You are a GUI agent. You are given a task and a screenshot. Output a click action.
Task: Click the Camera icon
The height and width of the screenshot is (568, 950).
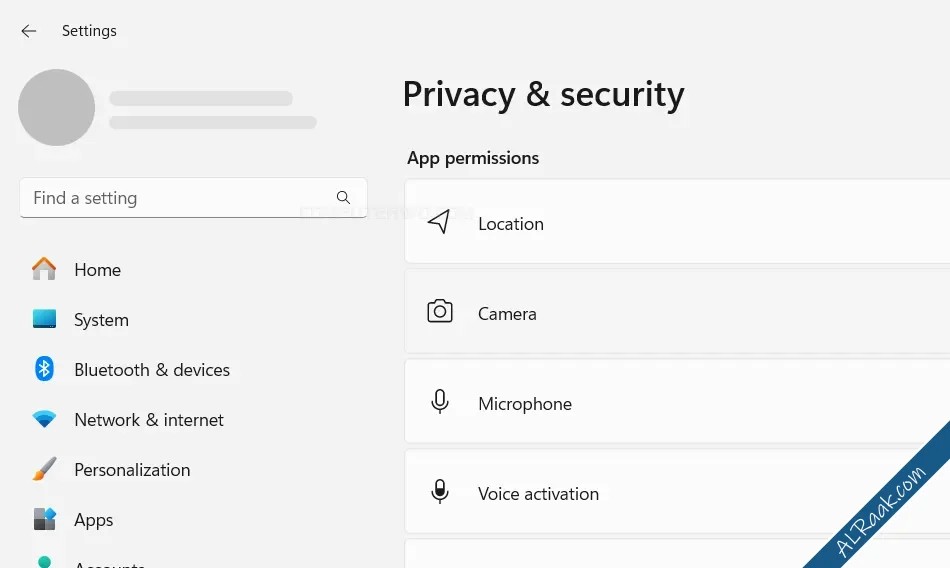click(440, 311)
